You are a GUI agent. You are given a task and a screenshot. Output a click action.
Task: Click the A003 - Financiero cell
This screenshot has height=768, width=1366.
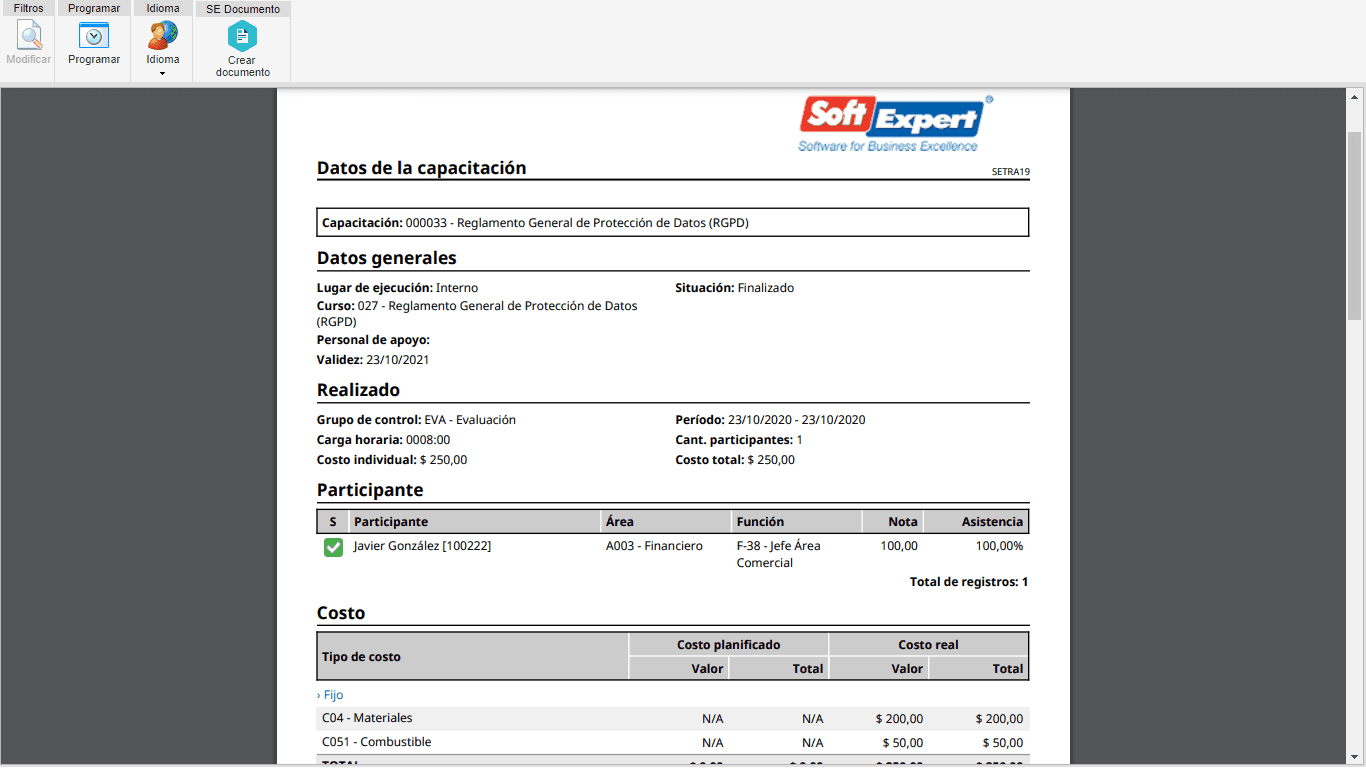click(x=654, y=546)
